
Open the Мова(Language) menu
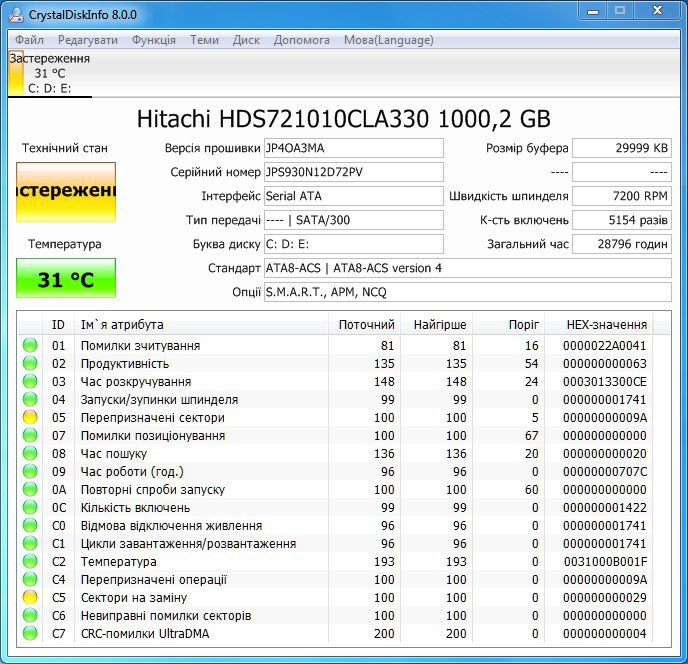coord(388,40)
